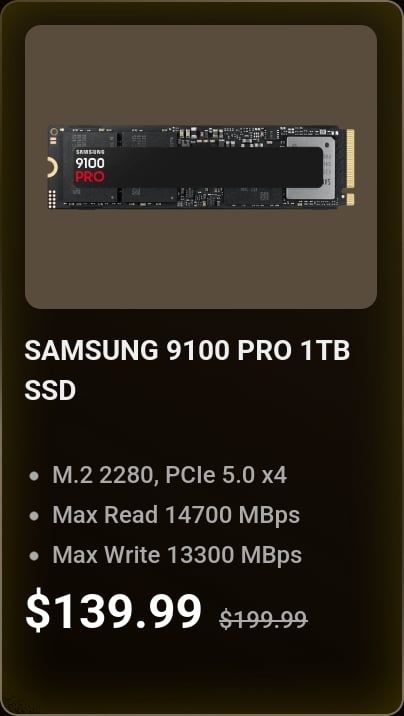Click the bullet before the Max Read line
The height and width of the screenshot is (716, 404).
coord(33,516)
